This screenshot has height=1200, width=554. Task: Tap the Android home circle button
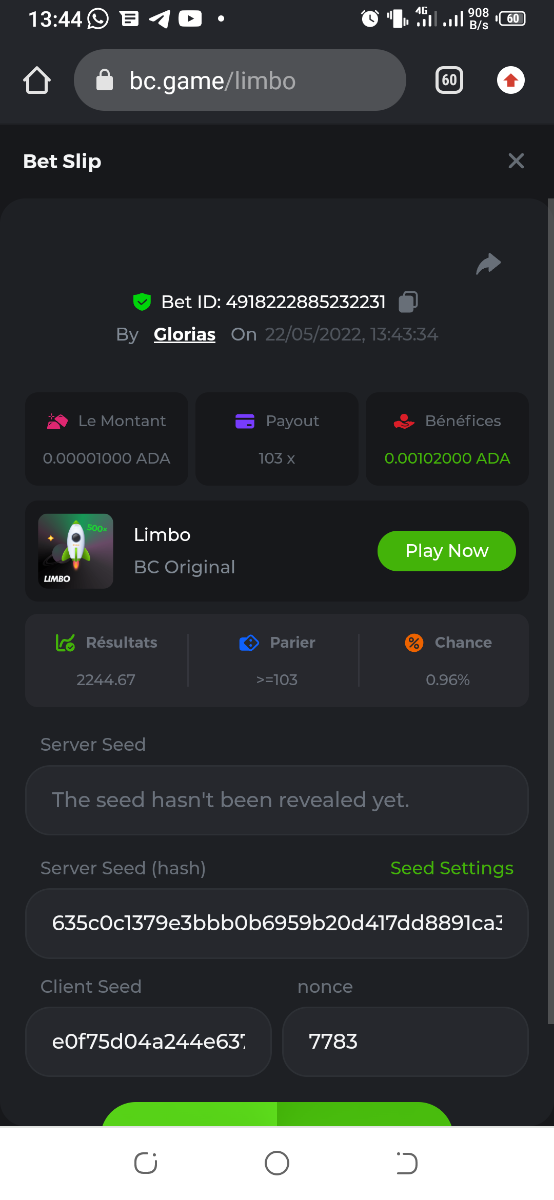277,1163
